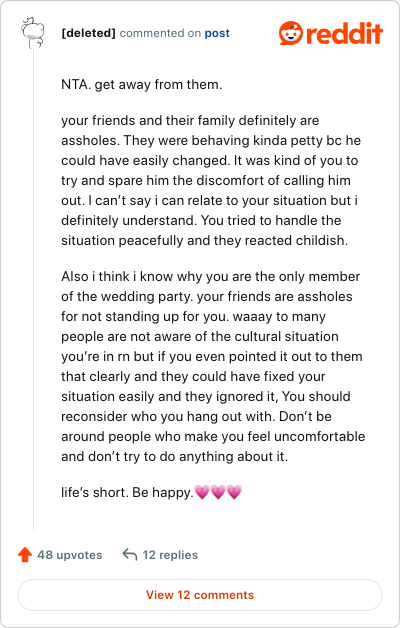Open the blue "post" link
Image resolution: width=400 pixels, height=628 pixels.
coord(217,33)
